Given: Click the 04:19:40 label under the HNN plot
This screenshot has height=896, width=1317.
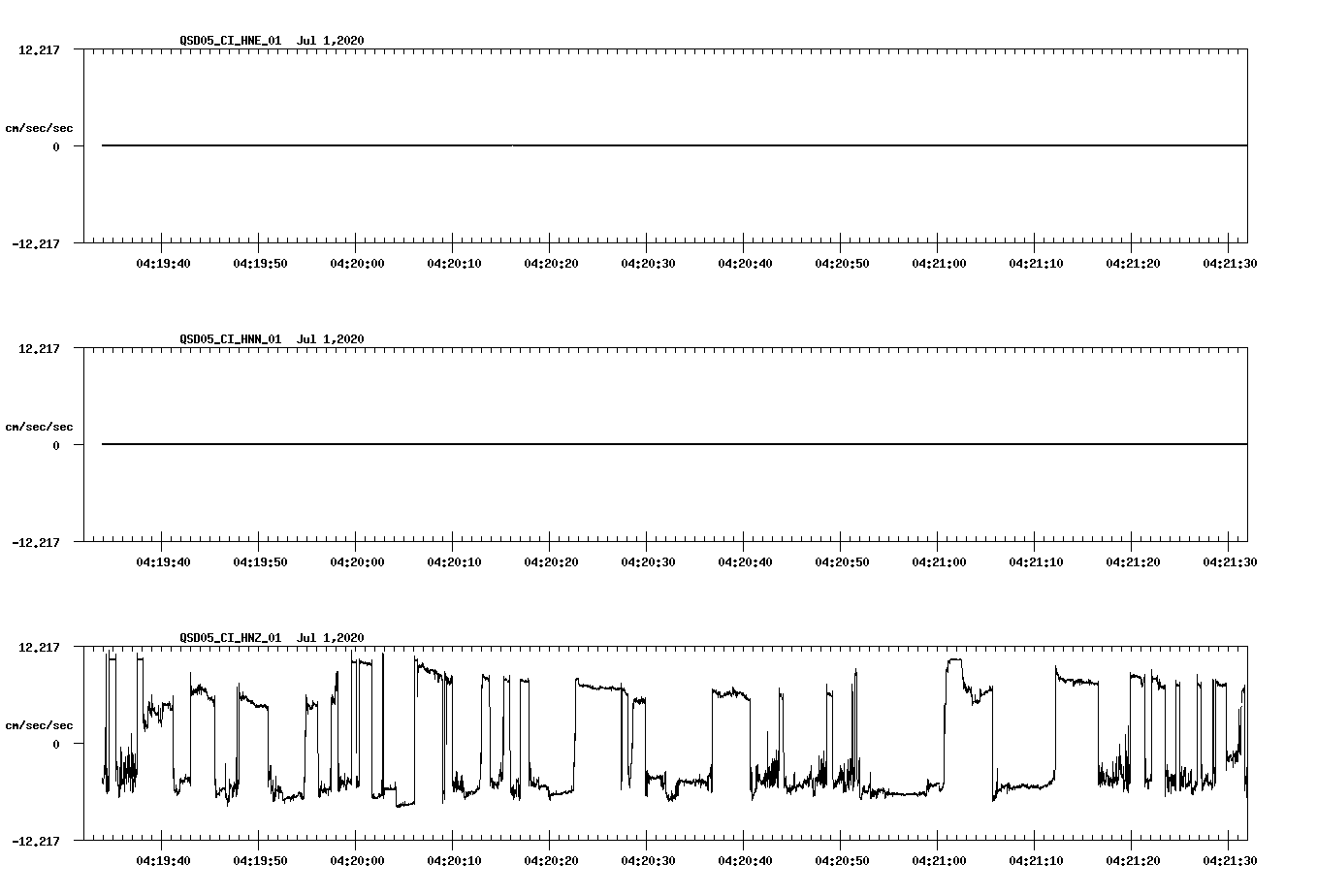Looking at the screenshot, I should pyautogui.click(x=163, y=561).
